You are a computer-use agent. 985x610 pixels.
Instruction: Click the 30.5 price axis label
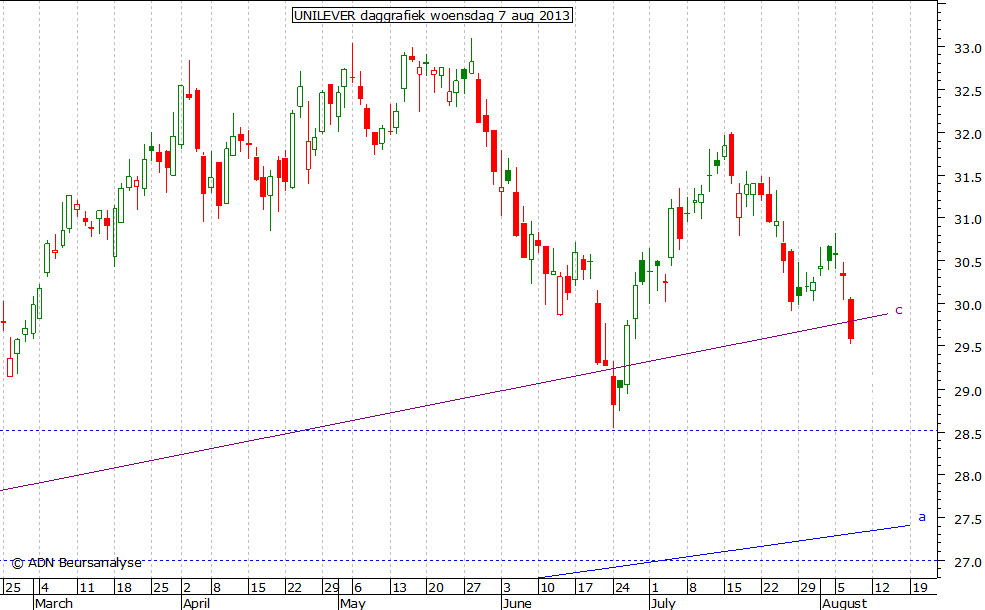[x=967, y=263]
